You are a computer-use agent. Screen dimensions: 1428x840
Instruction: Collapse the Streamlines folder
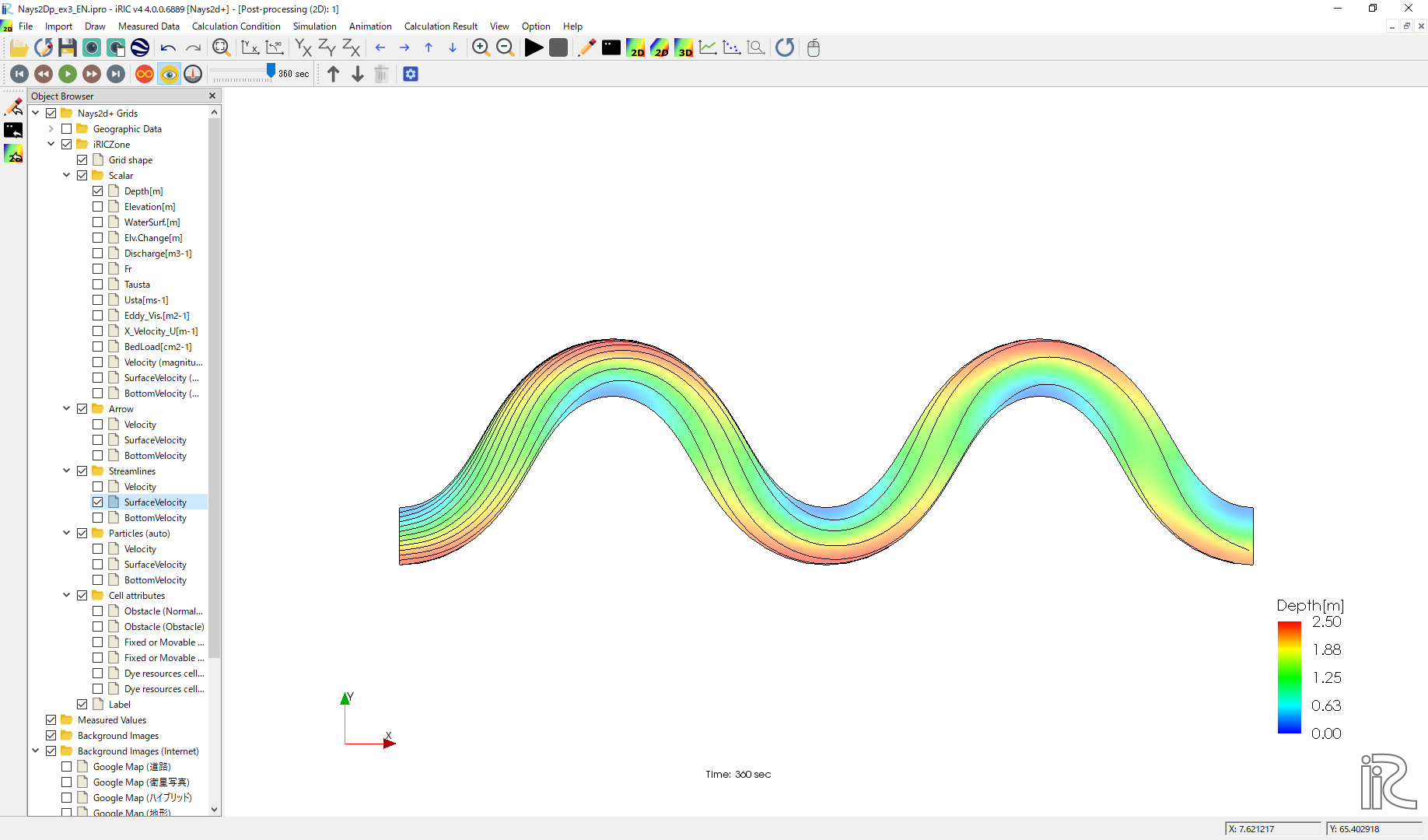point(67,471)
